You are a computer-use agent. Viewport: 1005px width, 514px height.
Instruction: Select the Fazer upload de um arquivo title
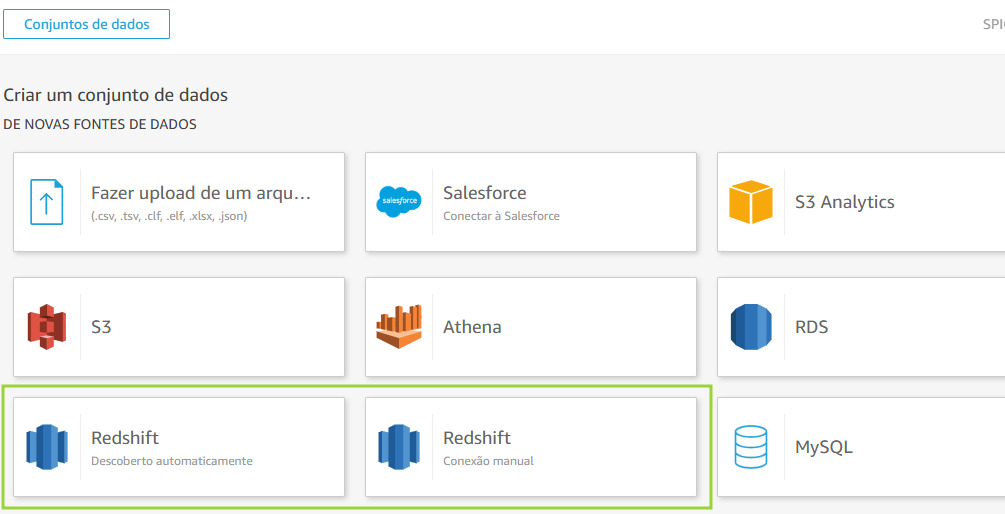(201, 193)
